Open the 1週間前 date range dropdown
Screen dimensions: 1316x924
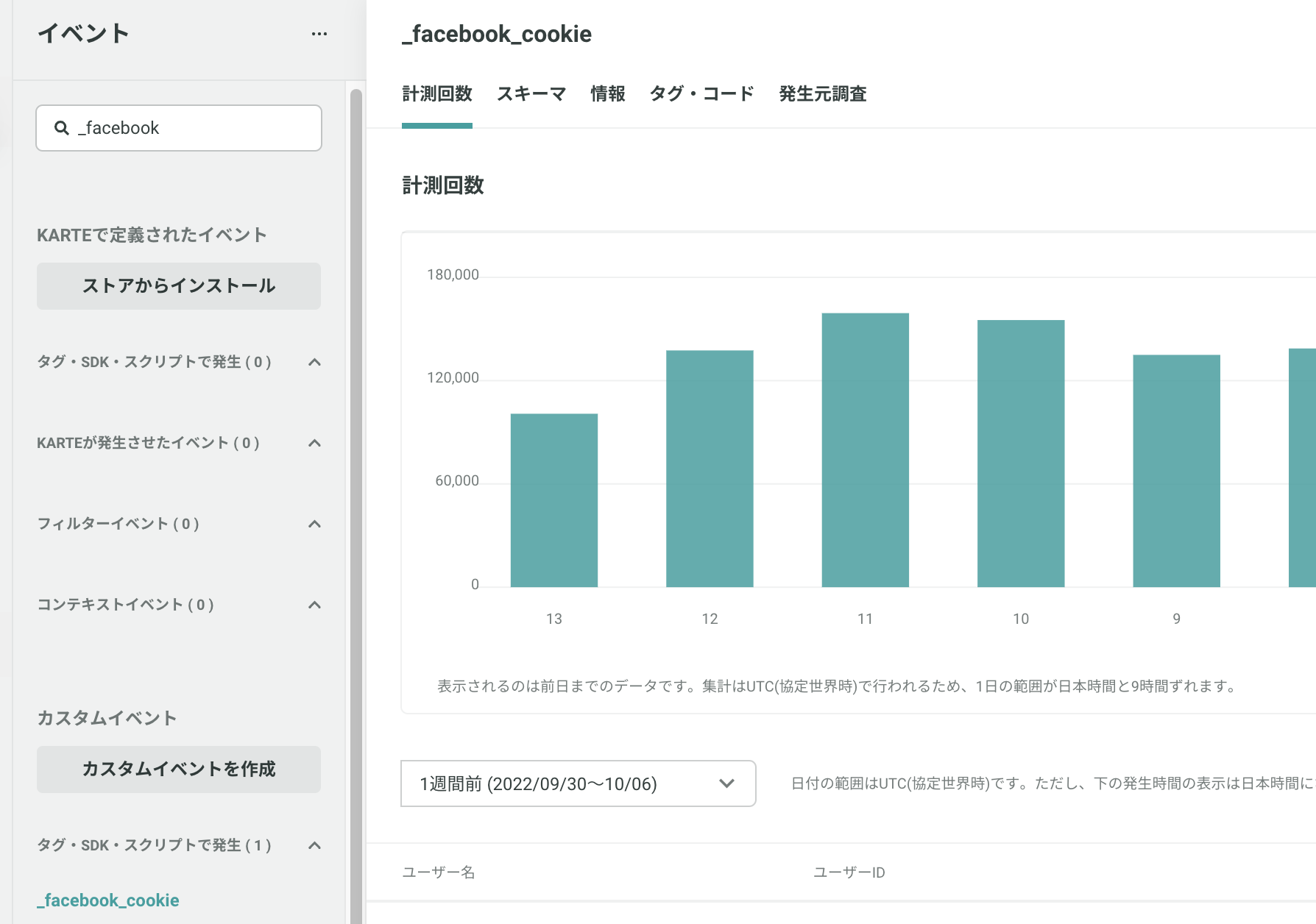579,783
